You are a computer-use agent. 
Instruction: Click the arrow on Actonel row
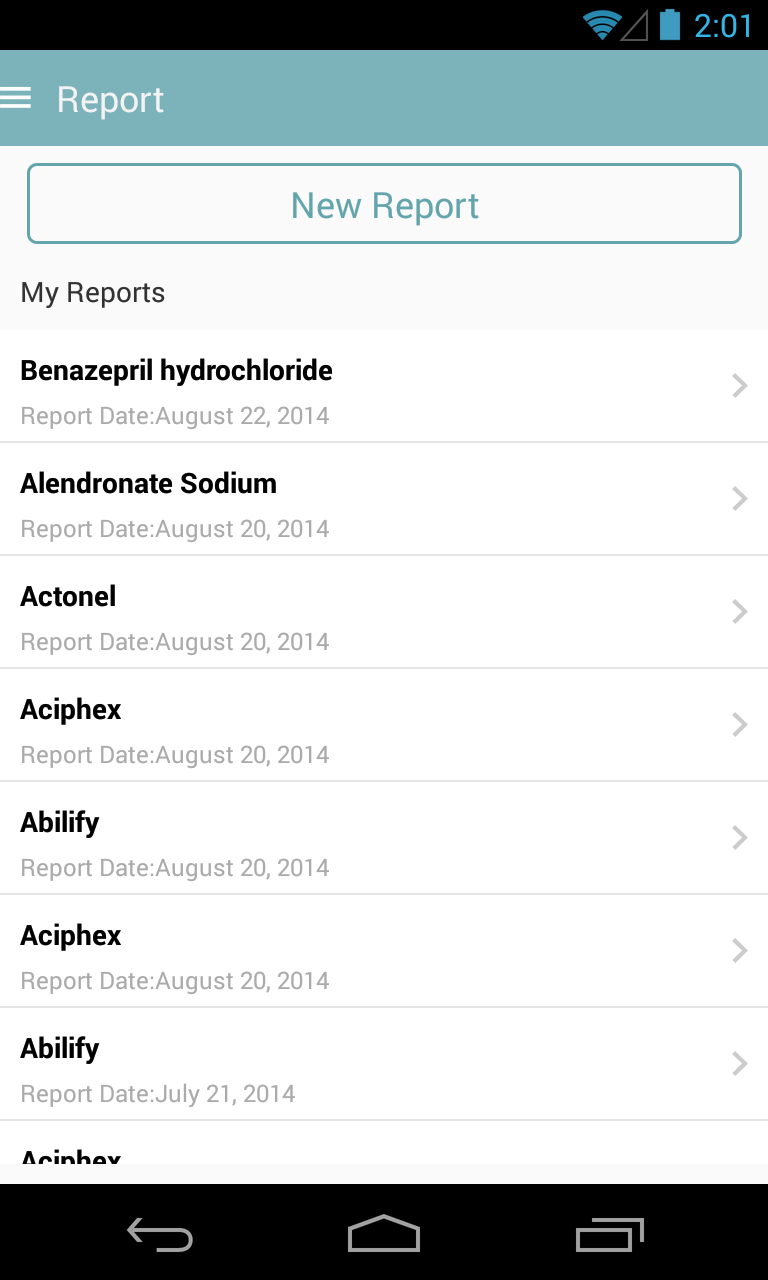click(740, 612)
